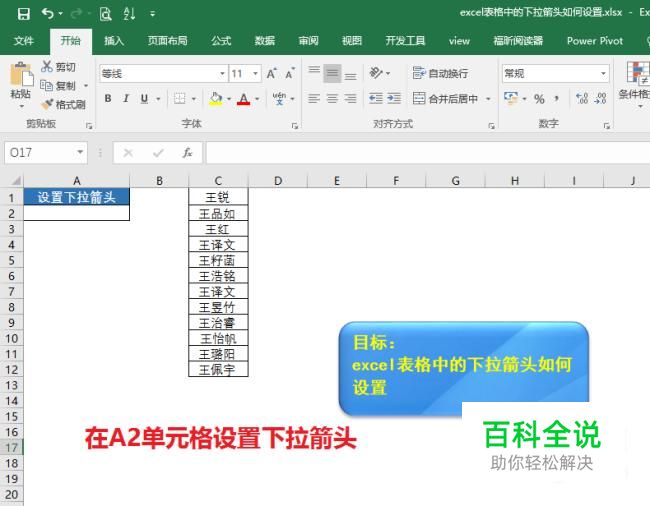Click in the formula bar input
Viewport: 650px width, 506px height.
click(x=428, y=153)
